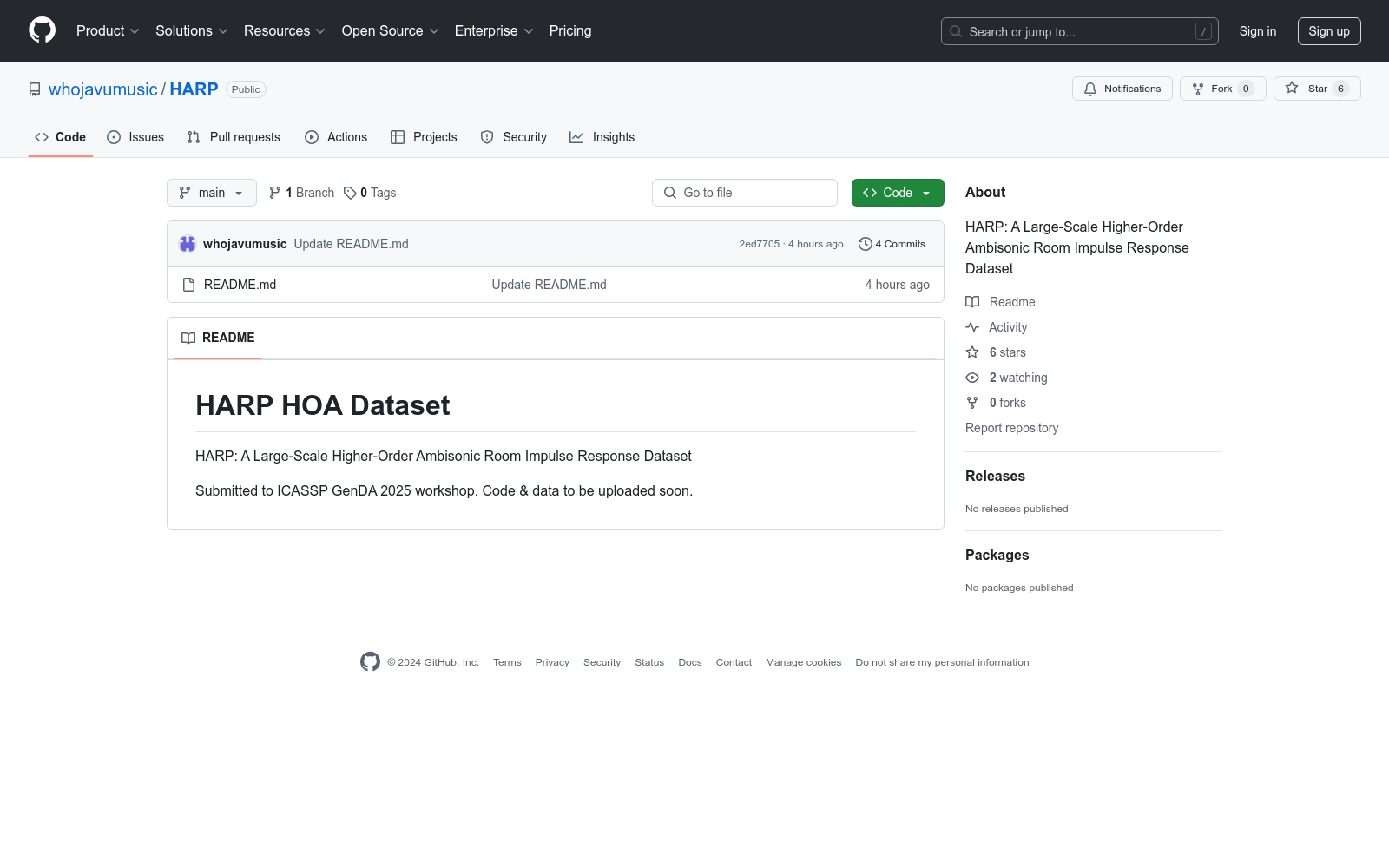The height and width of the screenshot is (868, 1389).
Task: Open the Releases section heading
Action: 995,476
